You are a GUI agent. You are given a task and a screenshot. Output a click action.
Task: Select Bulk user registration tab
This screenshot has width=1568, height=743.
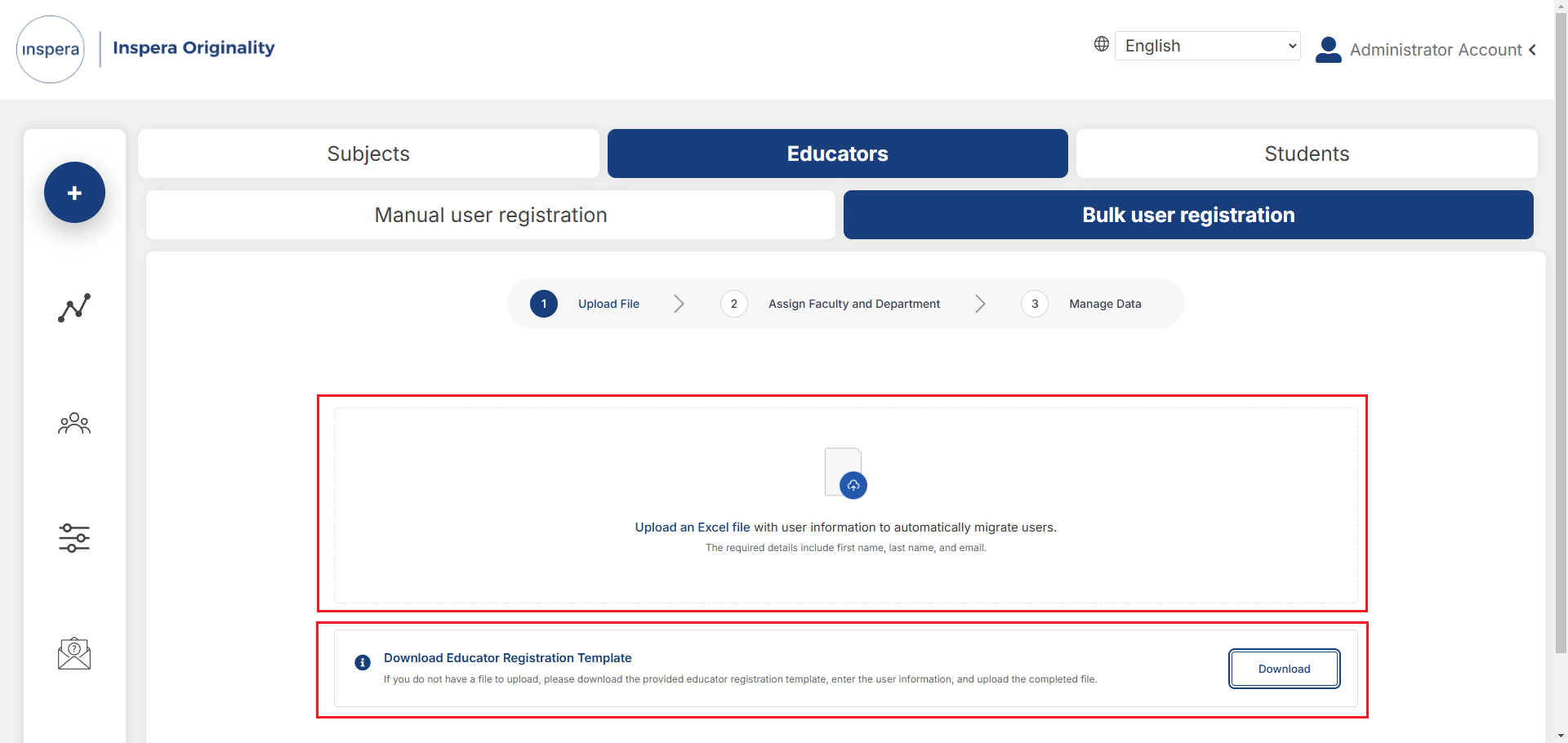(1188, 215)
